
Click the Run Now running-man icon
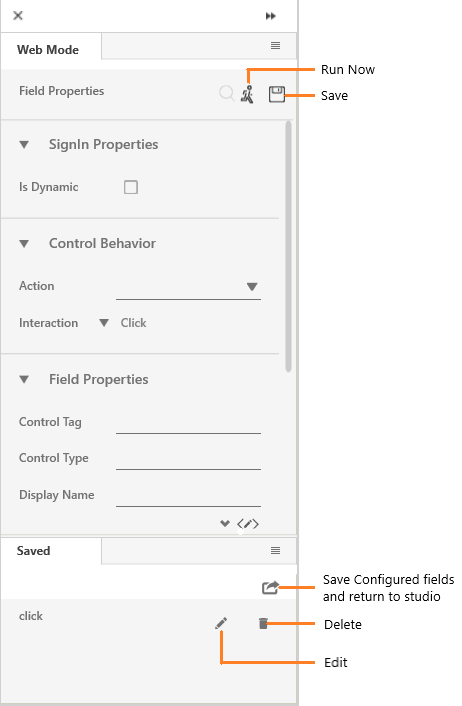coord(247,94)
